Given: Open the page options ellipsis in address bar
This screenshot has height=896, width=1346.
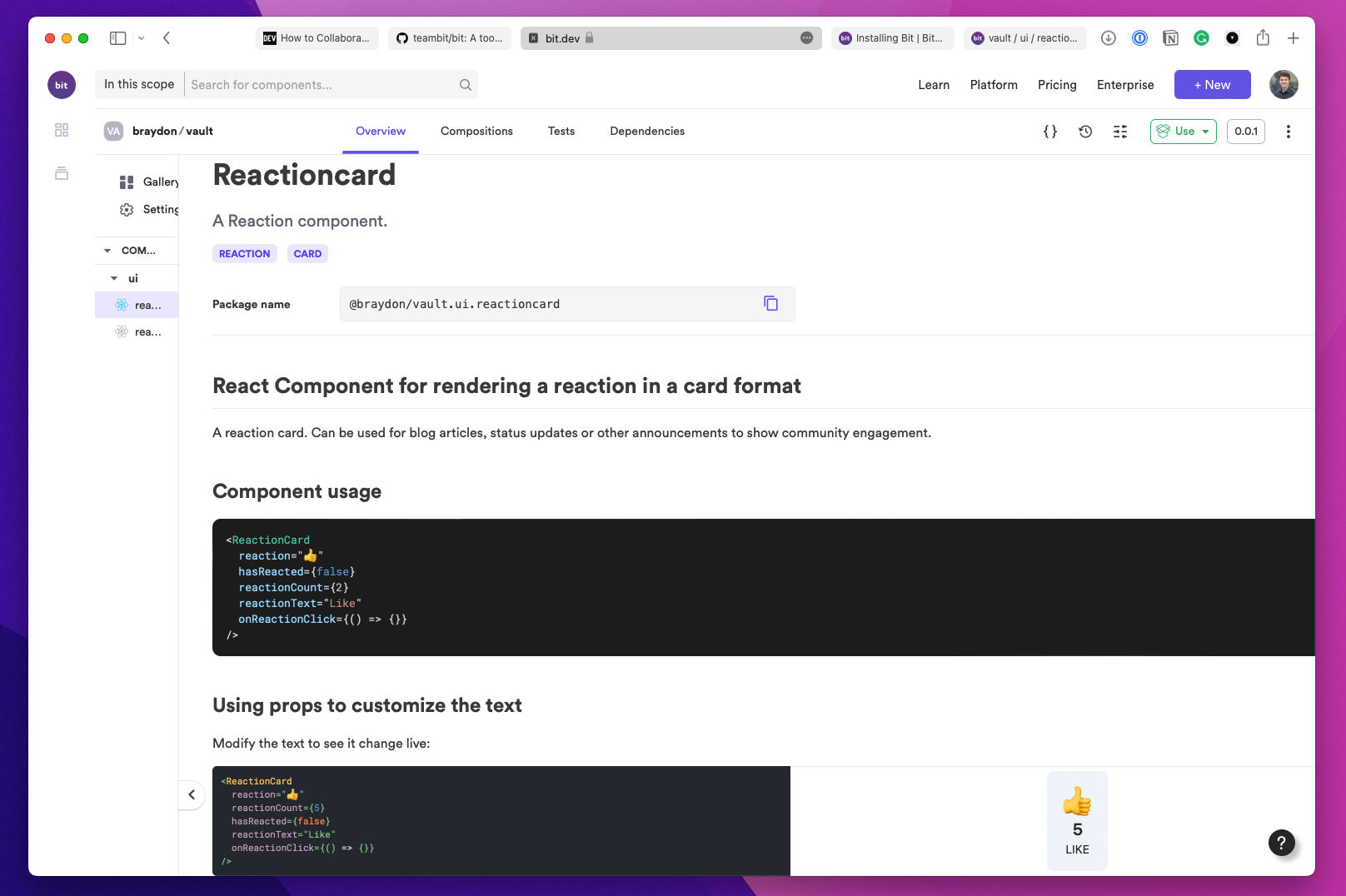Looking at the screenshot, I should [x=807, y=38].
